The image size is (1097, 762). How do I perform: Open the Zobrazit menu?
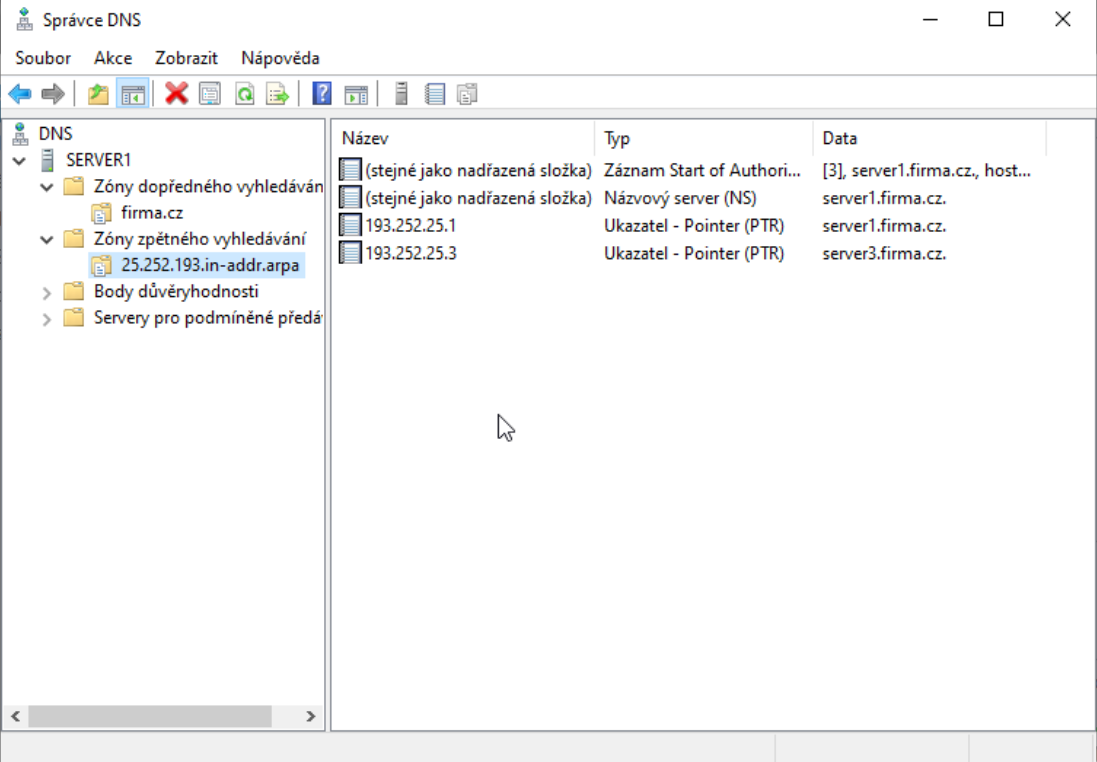[x=187, y=58]
